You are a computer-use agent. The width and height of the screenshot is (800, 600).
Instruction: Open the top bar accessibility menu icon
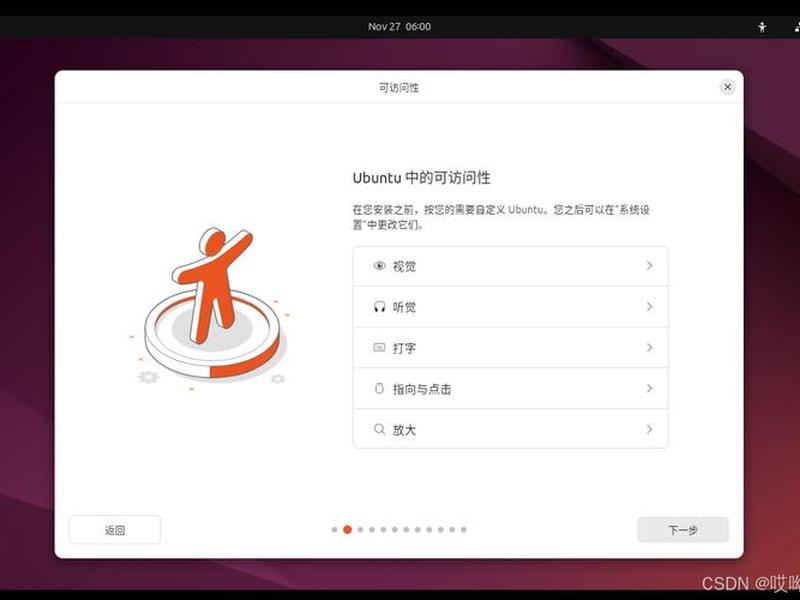pos(762,27)
